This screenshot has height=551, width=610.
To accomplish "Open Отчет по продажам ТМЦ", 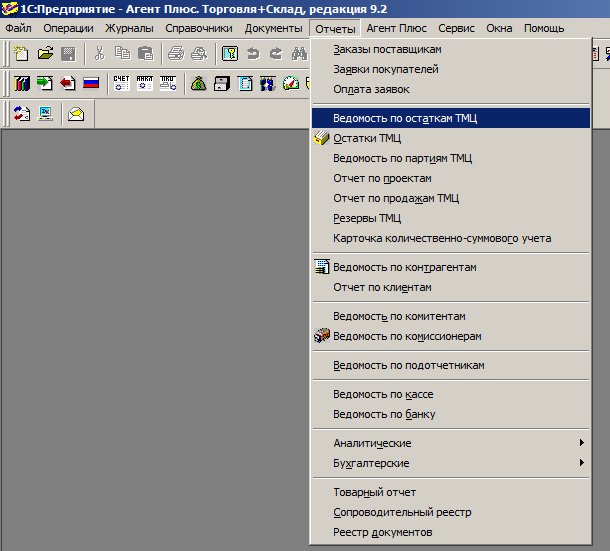I will coord(451,198).
